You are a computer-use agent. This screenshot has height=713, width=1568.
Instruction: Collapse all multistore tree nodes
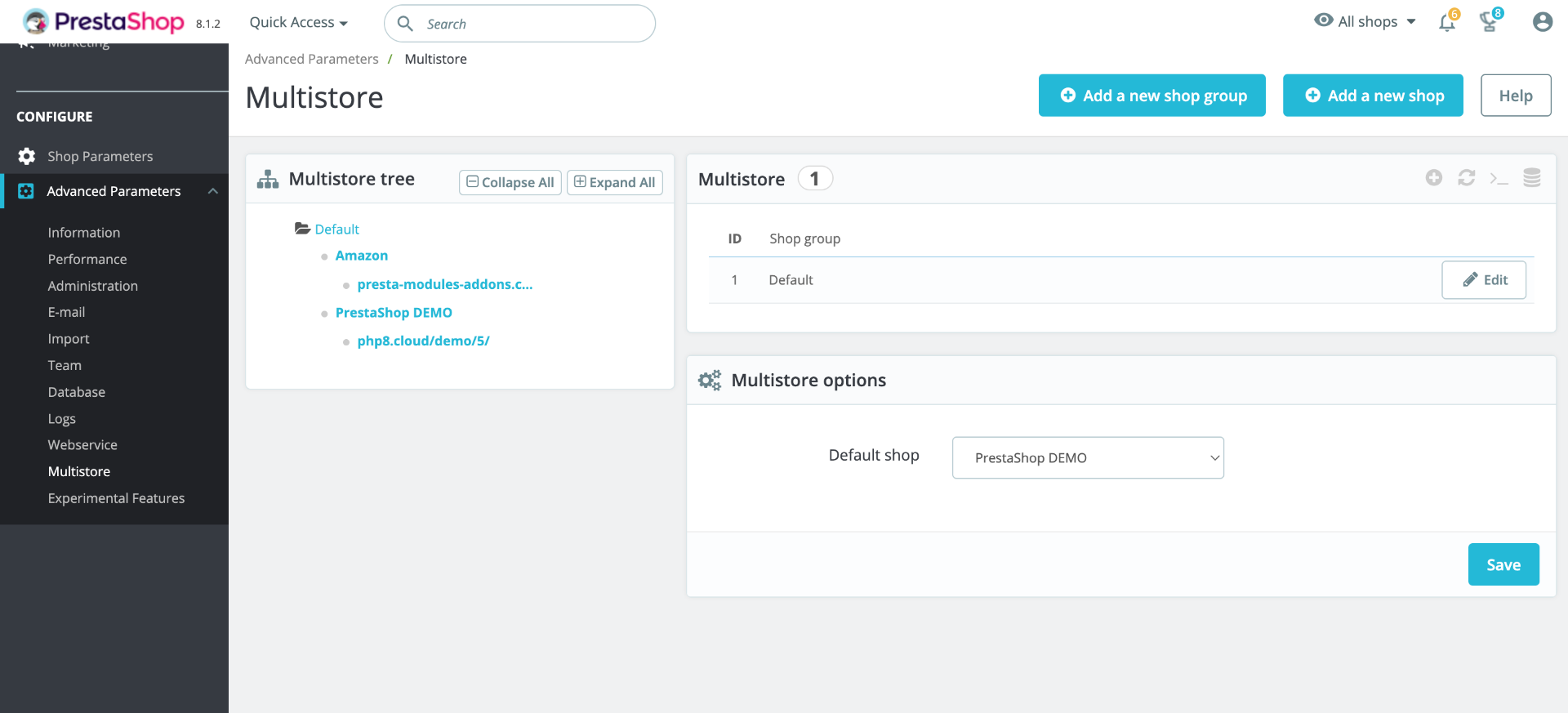click(510, 182)
